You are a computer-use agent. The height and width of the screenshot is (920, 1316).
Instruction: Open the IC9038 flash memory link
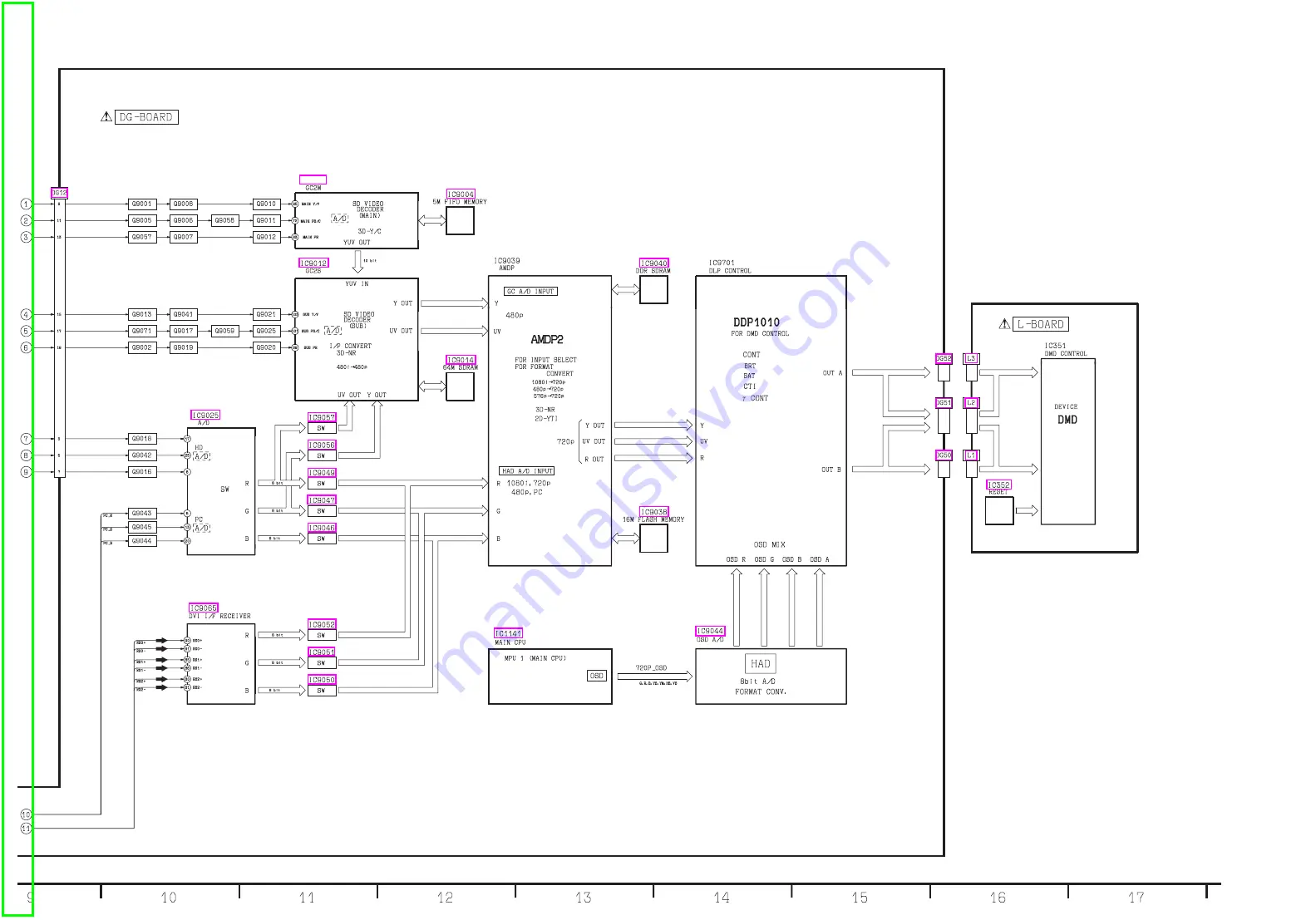(654, 512)
